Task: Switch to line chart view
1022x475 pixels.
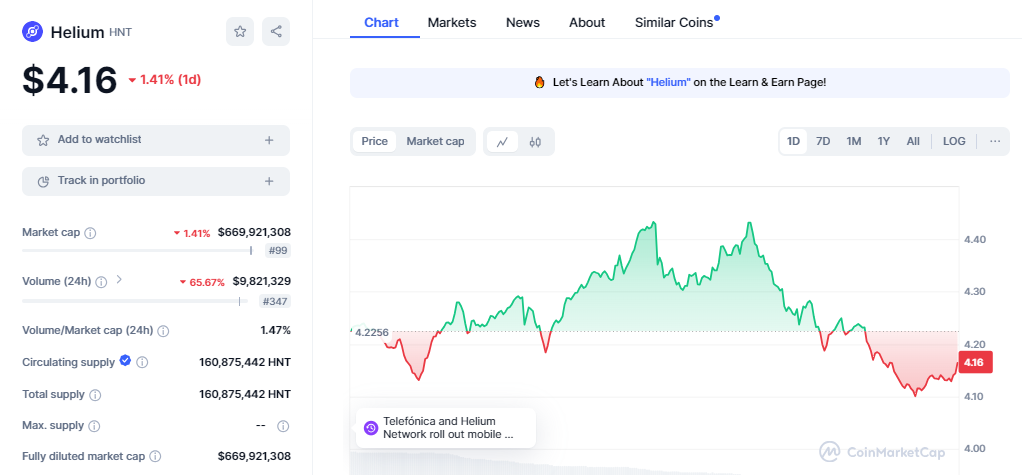Action: pyautogui.click(x=502, y=141)
